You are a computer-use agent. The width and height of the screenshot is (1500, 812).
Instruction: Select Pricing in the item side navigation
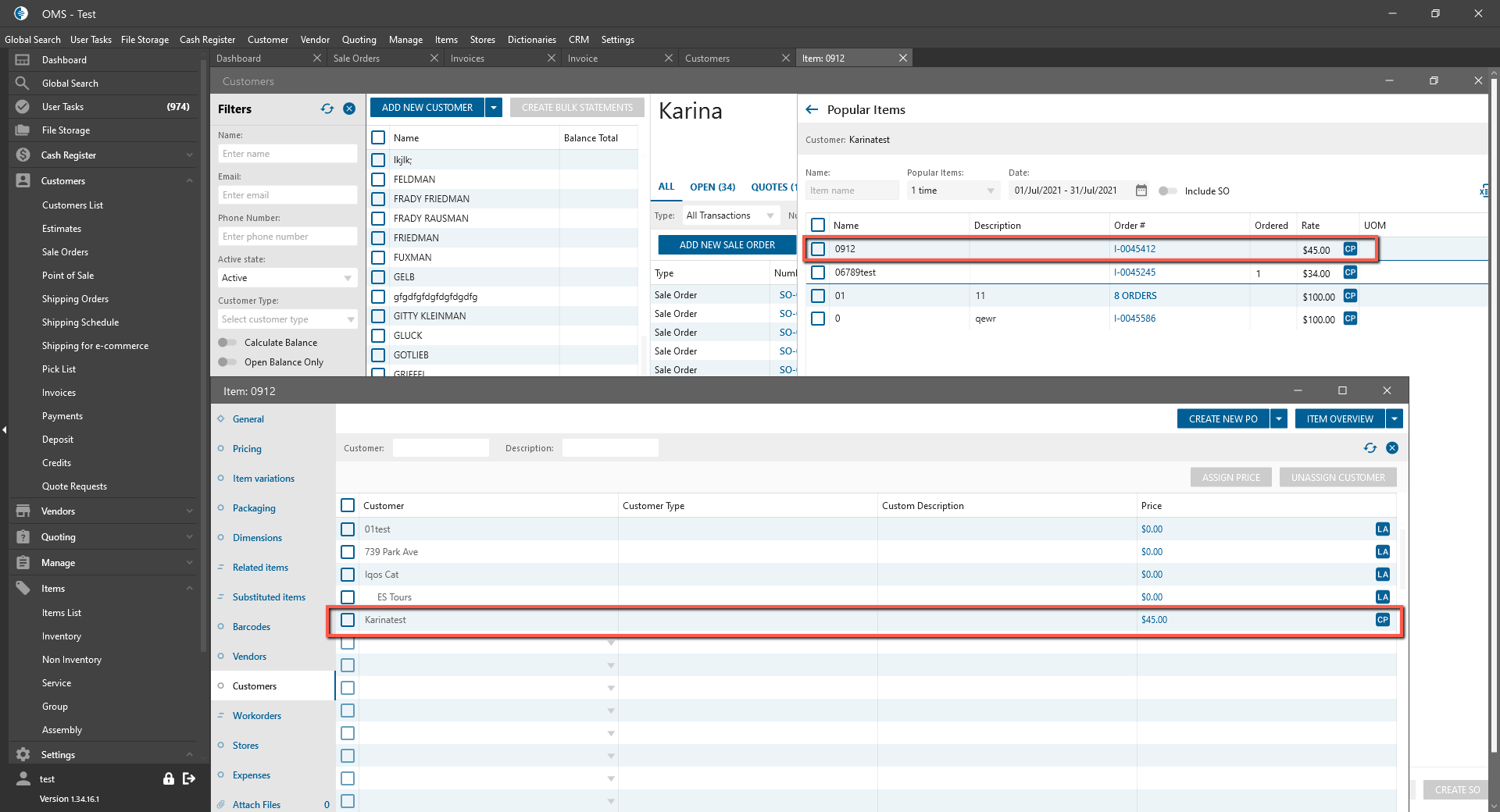click(247, 449)
